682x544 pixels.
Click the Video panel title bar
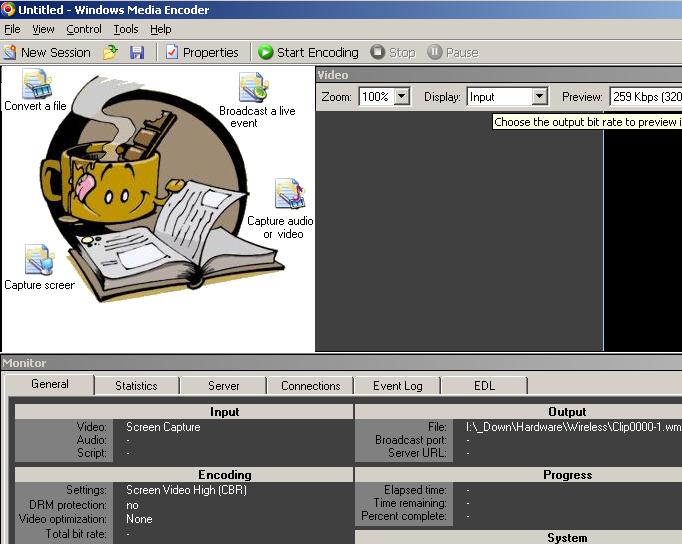(x=499, y=75)
